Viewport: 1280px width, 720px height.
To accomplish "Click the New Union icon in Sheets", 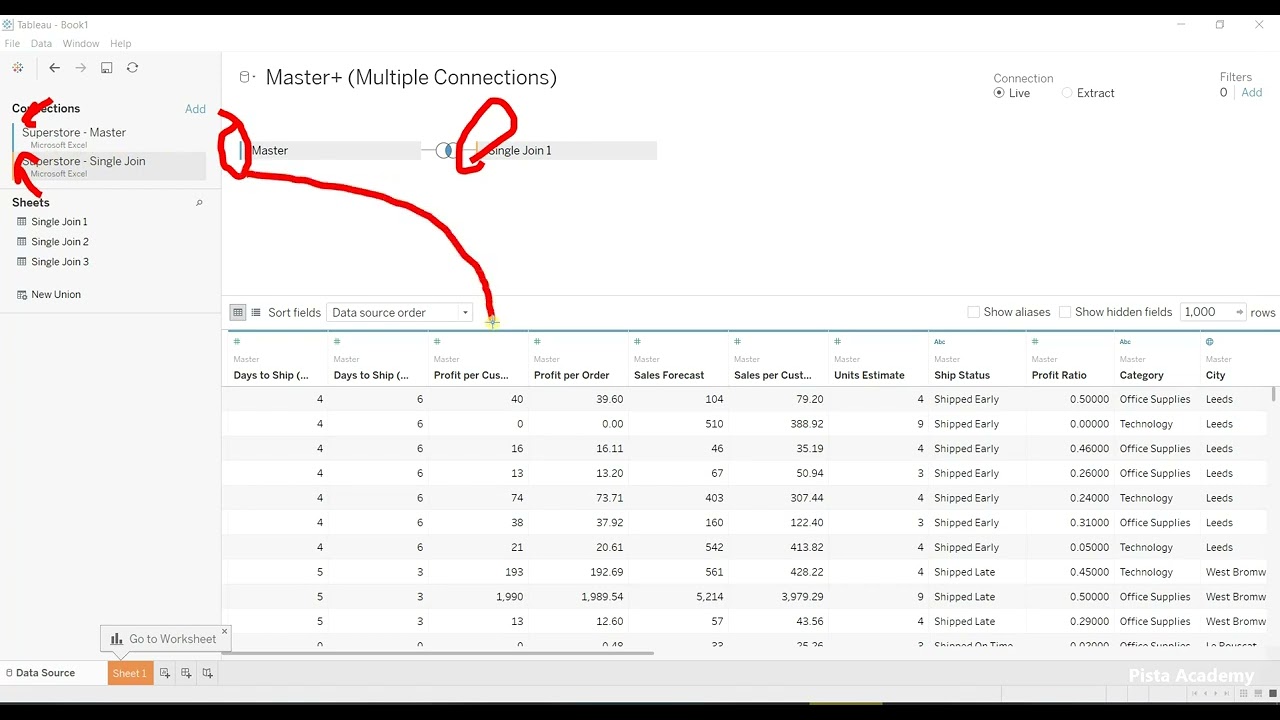I will point(22,295).
